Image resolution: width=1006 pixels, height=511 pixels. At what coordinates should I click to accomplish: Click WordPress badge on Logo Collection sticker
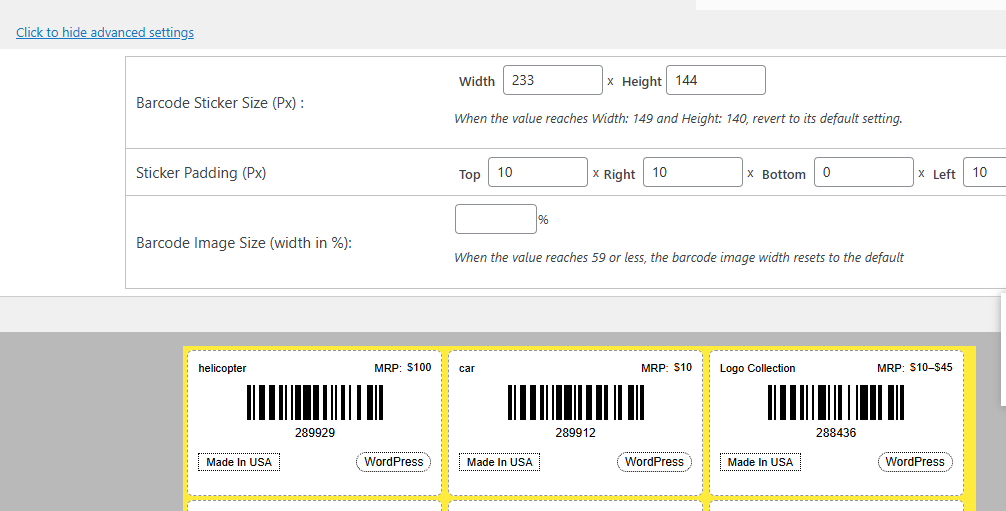click(x=915, y=462)
